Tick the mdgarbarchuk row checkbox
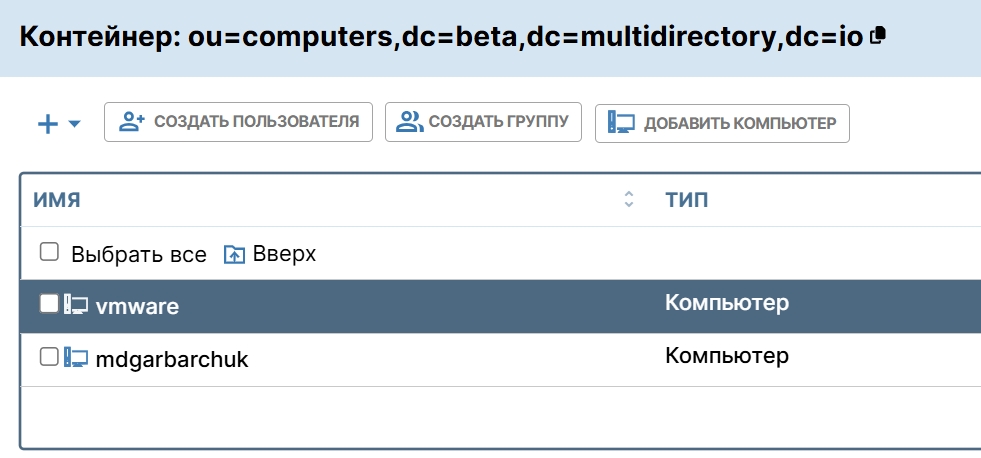The height and width of the screenshot is (458, 981). coord(49,357)
